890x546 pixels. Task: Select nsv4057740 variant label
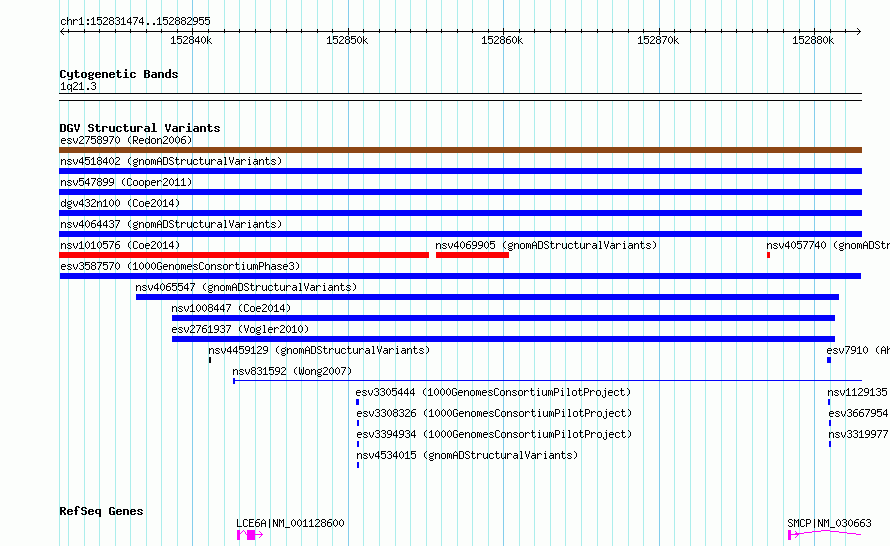point(828,245)
